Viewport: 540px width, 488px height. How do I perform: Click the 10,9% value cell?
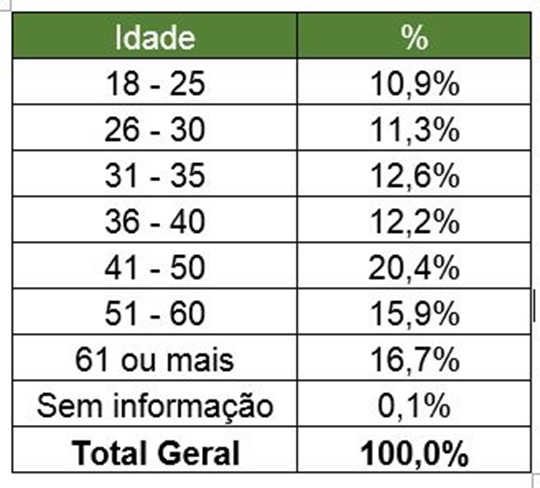(414, 81)
